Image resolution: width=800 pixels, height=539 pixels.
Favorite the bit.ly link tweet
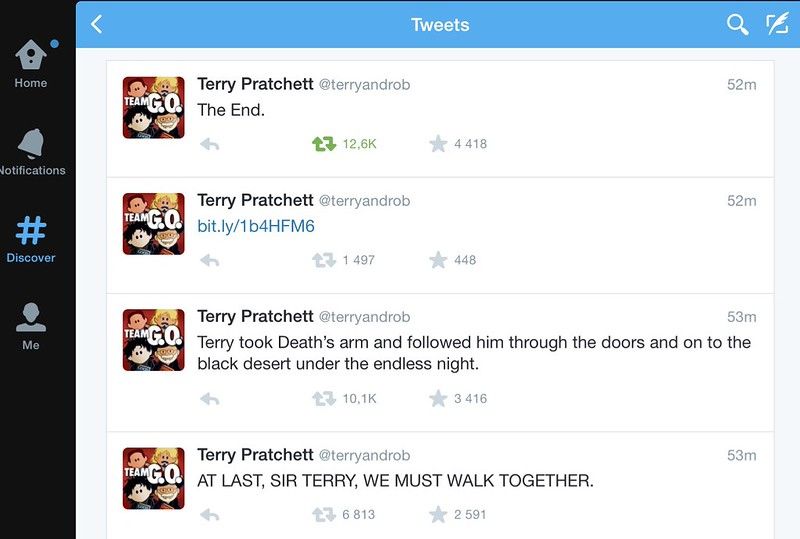pyautogui.click(x=438, y=260)
